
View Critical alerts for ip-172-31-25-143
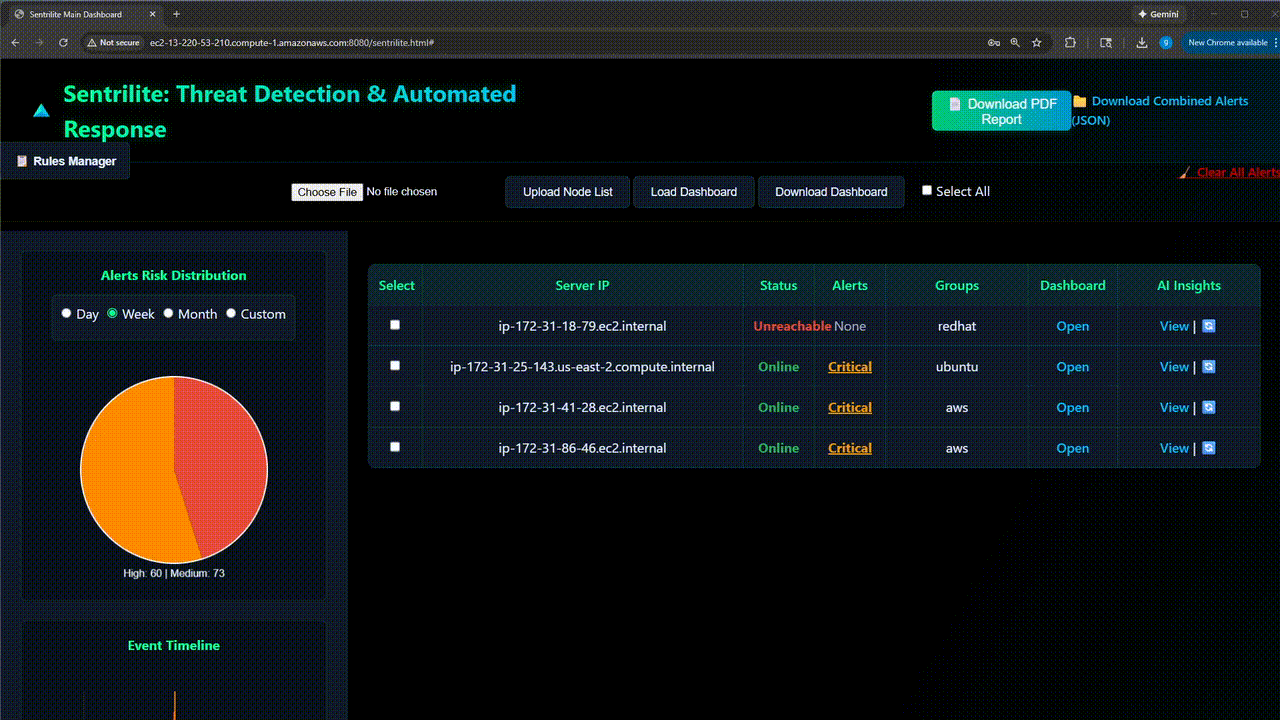pyautogui.click(x=849, y=366)
